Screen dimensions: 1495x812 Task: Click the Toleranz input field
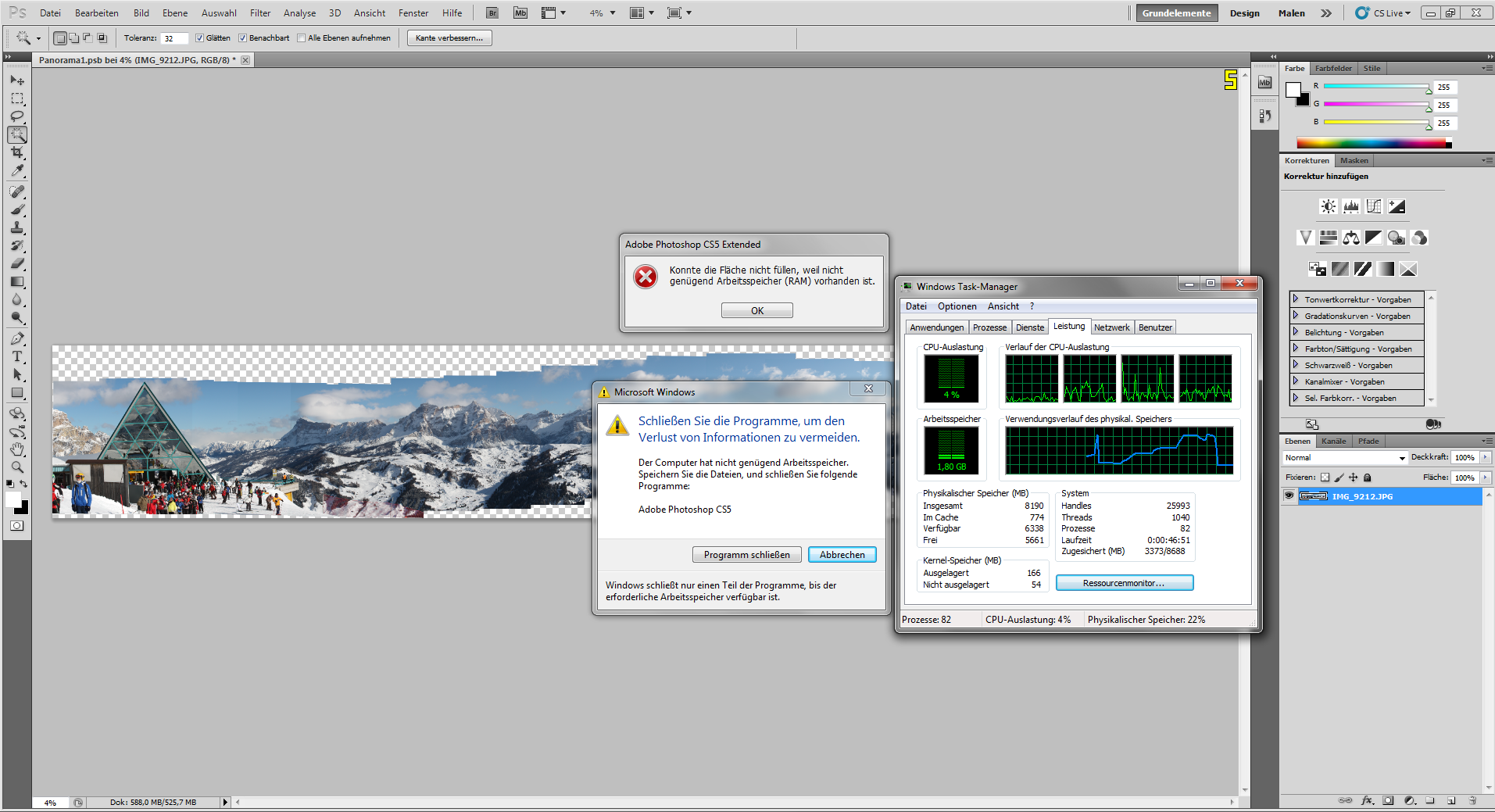(174, 38)
